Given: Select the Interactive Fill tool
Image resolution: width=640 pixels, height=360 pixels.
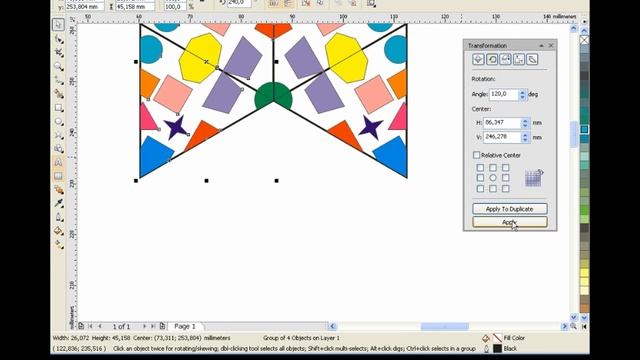Looking at the screenshot, I should 59,244.
